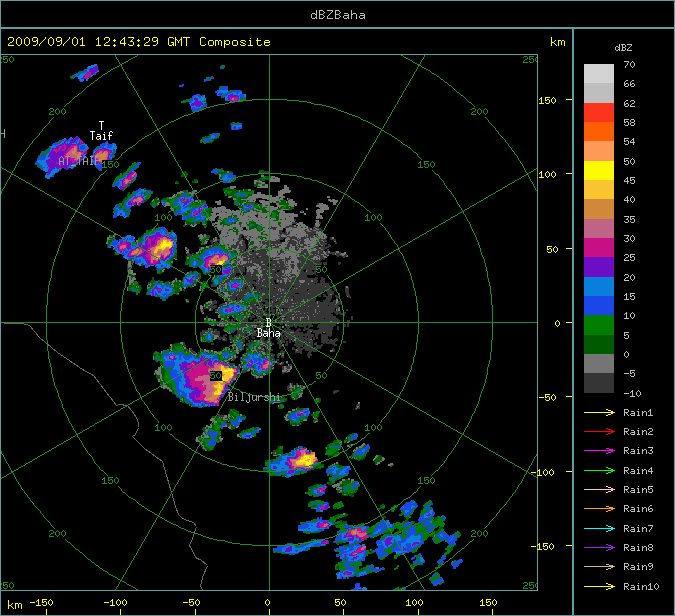Pick the red 58–62 dBZ color band
This screenshot has width=675, height=616.
(x=599, y=112)
